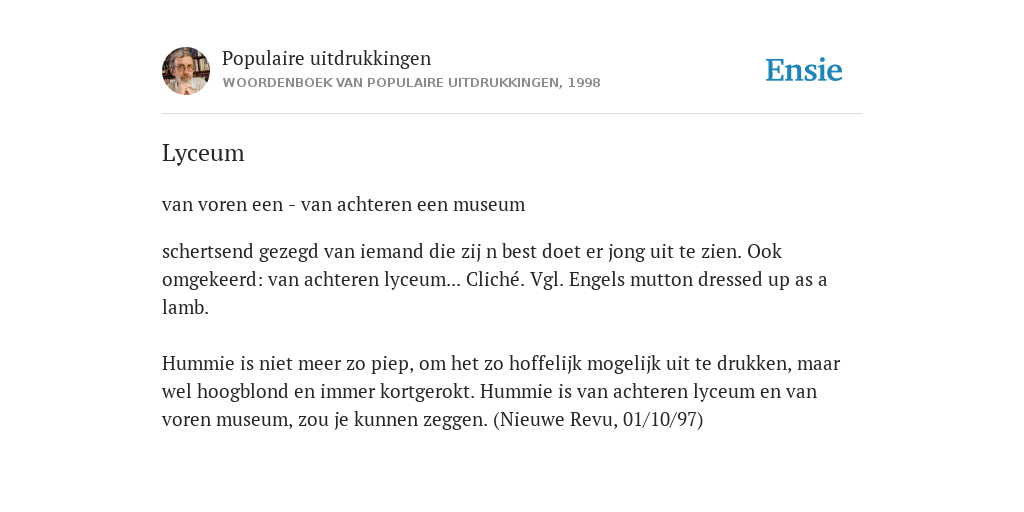This screenshot has width=1024, height=512.
Task: Click the word 'omgekeerd:' in the definition
Action: click(212, 280)
